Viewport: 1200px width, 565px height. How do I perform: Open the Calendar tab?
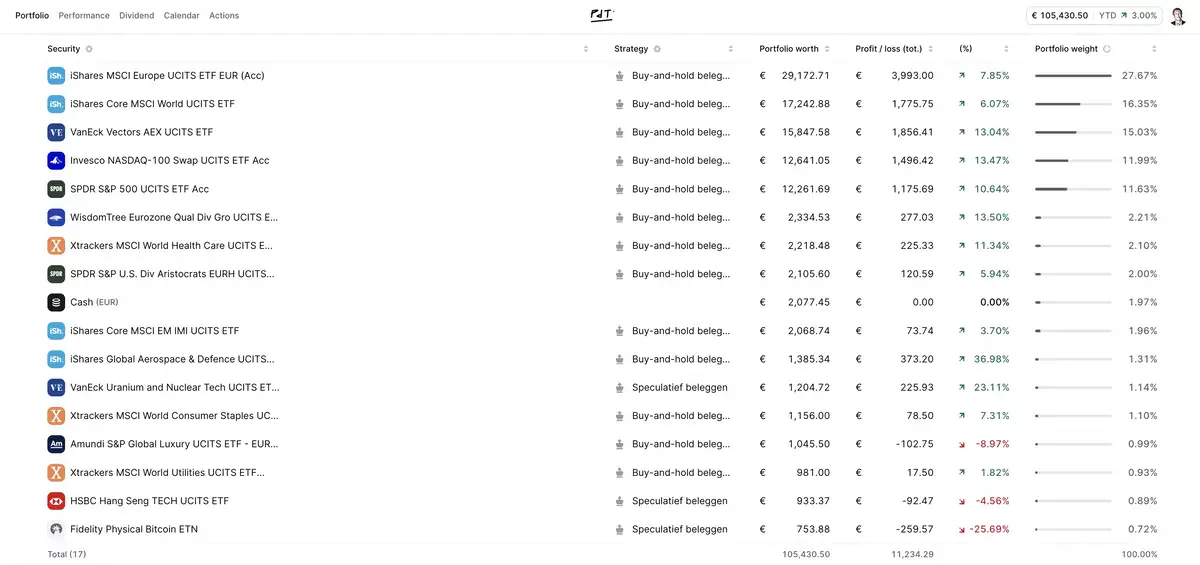click(181, 16)
